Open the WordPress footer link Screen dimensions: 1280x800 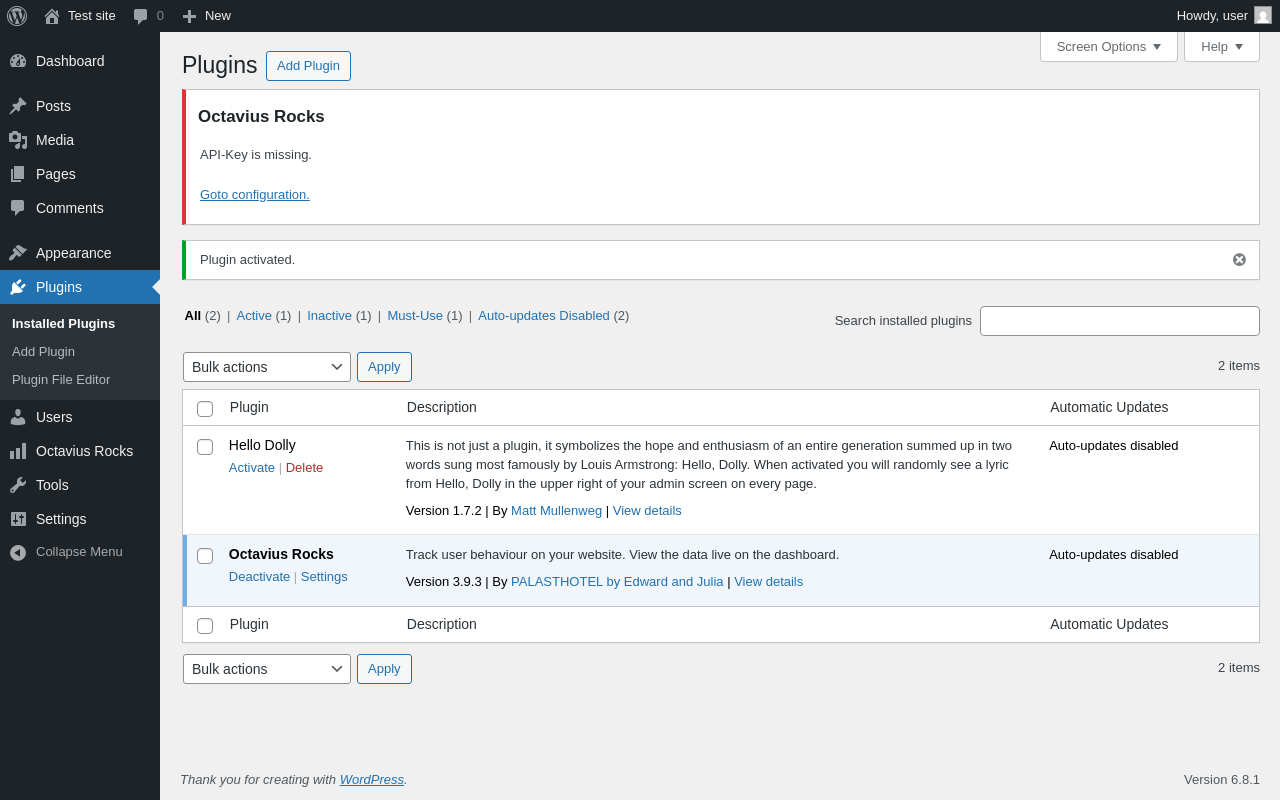(372, 780)
